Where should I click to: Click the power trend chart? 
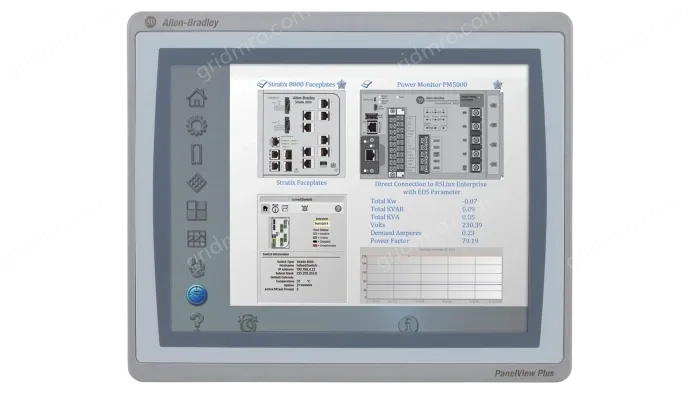[x=432, y=275]
